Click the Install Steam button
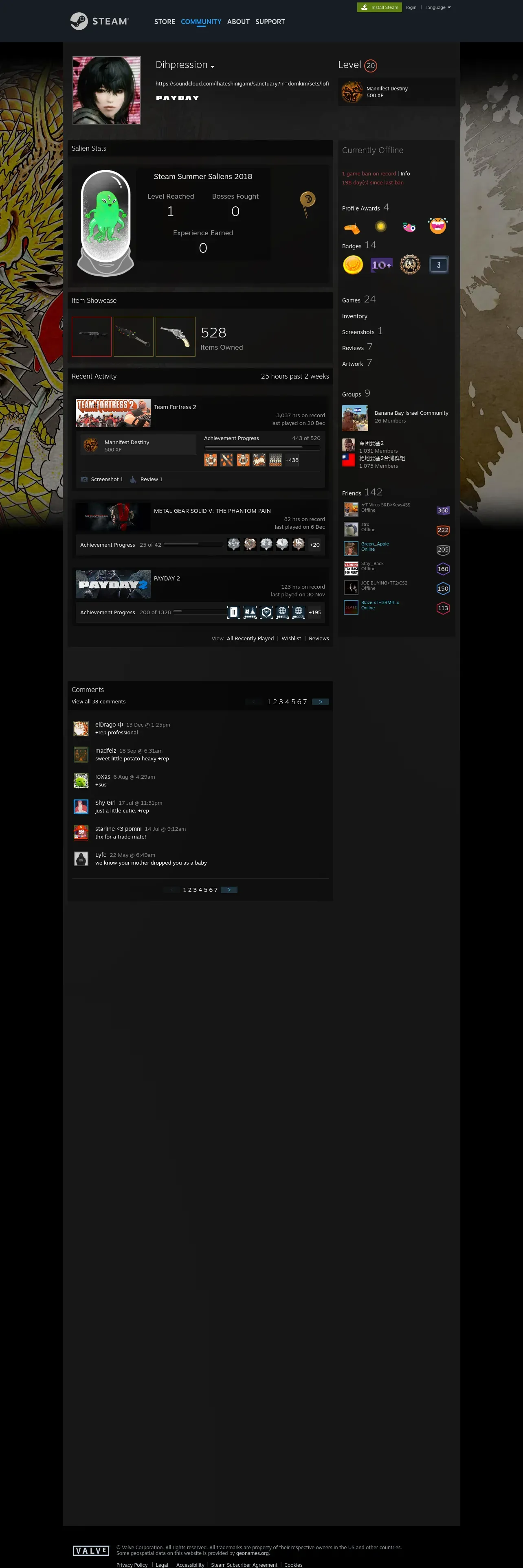 379,7
